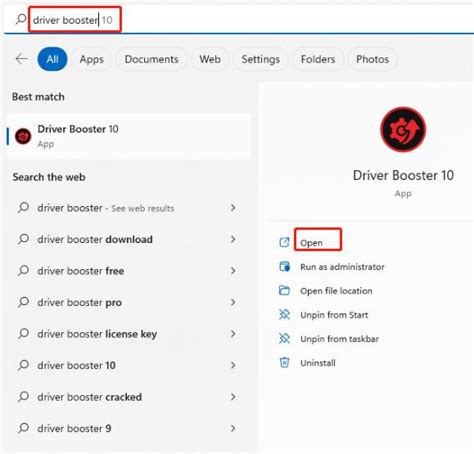Click search icon beside 'driver booster 9'
Screen dimensions: 474x454
coord(24,428)
